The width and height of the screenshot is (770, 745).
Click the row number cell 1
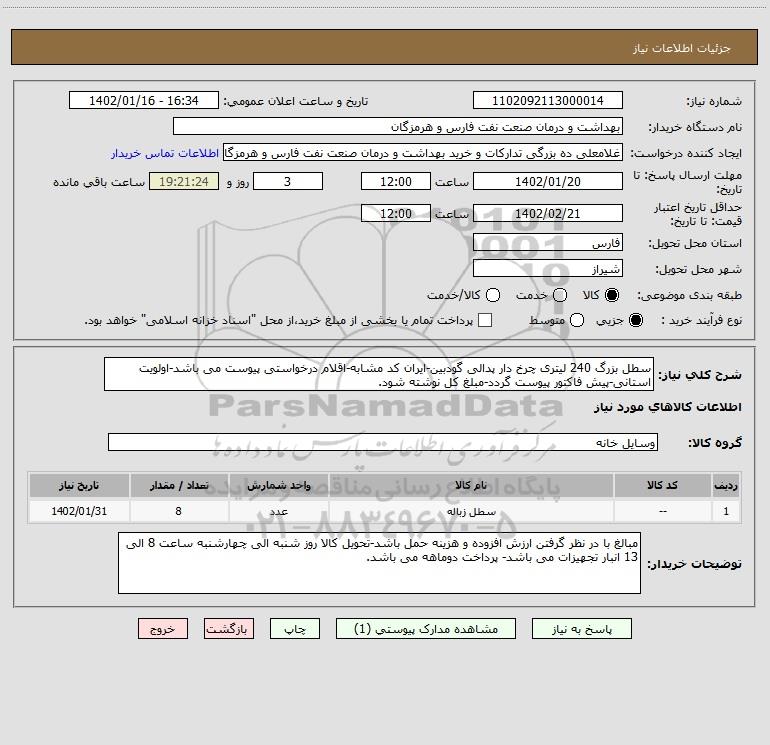(726, 511)
